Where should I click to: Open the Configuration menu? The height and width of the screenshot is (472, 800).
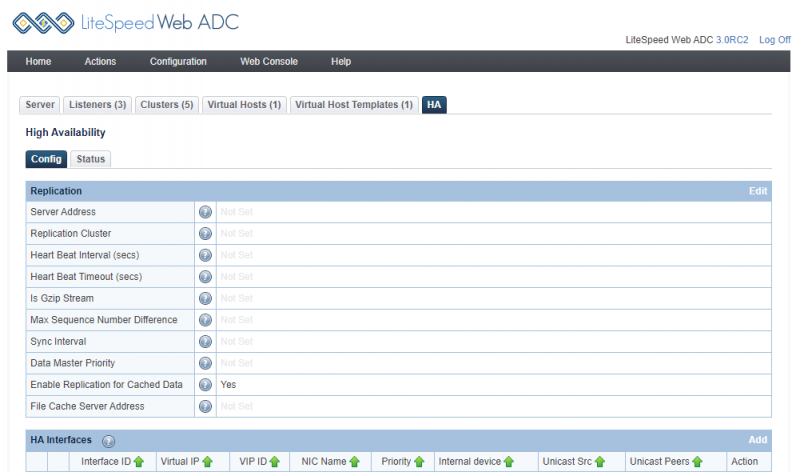tap(178, 62)
